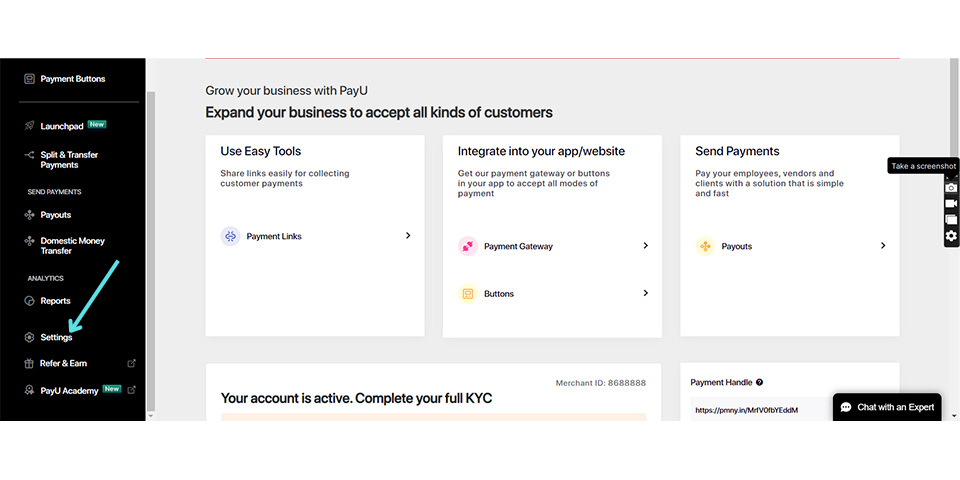
Task: Expand the Buttons row chevron
Action: (645, 294)
